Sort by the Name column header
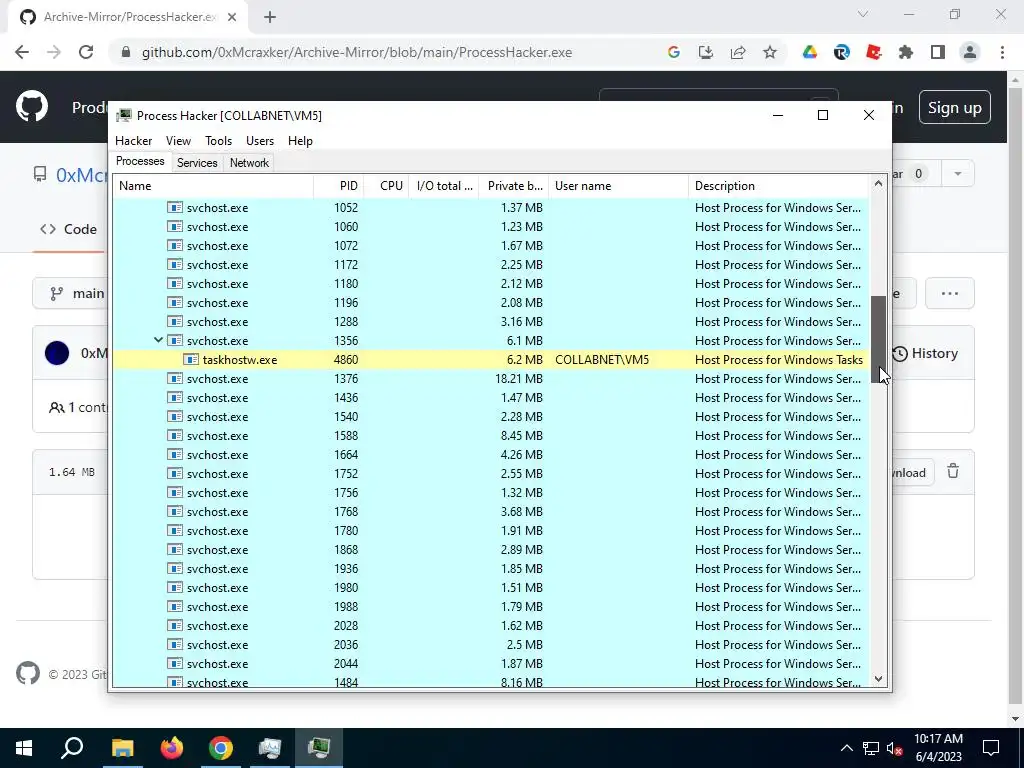The width and height of the screenshot is (1024, 768). point(213,186)
